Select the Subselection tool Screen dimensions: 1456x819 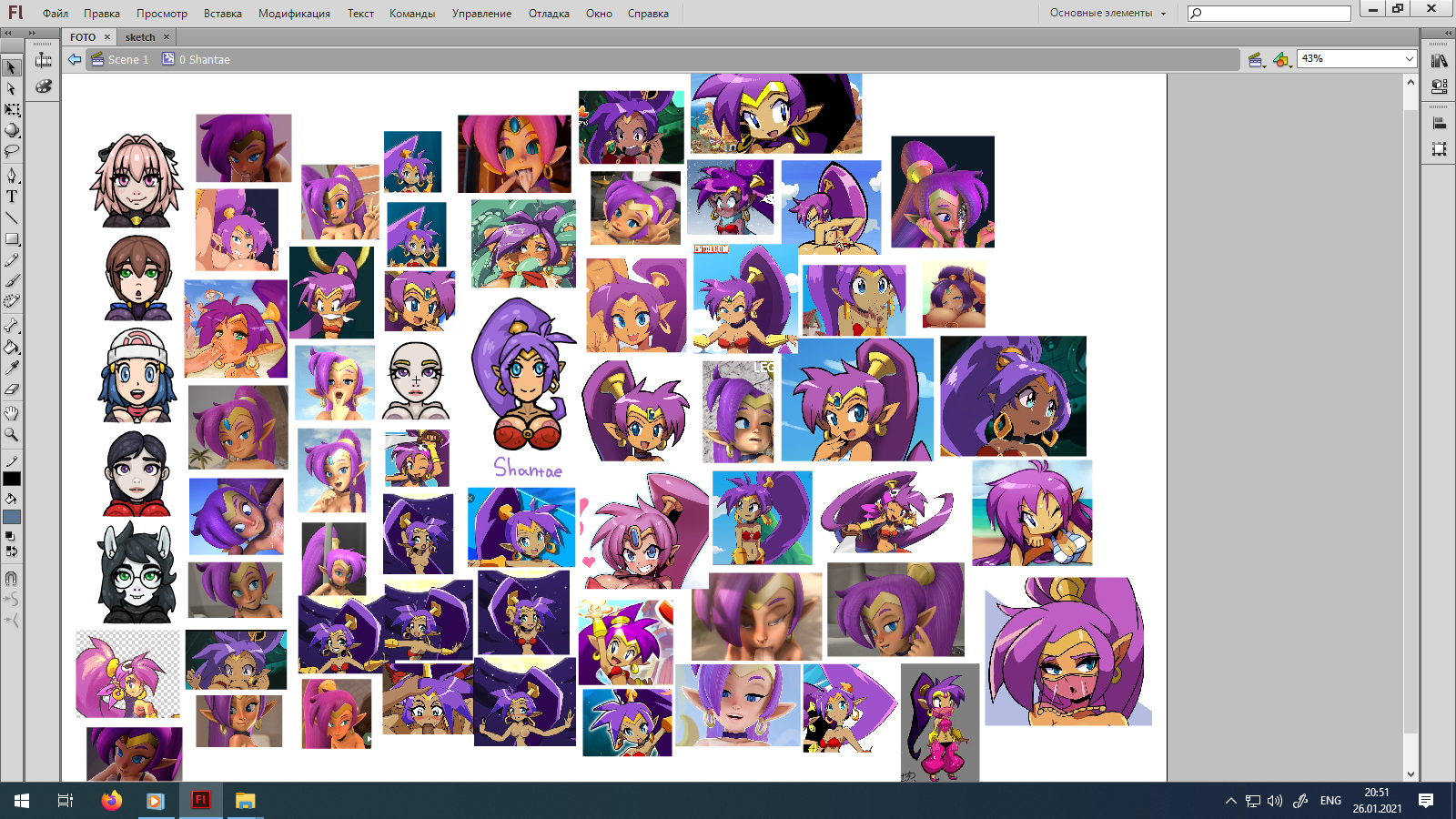click(12, 88)
